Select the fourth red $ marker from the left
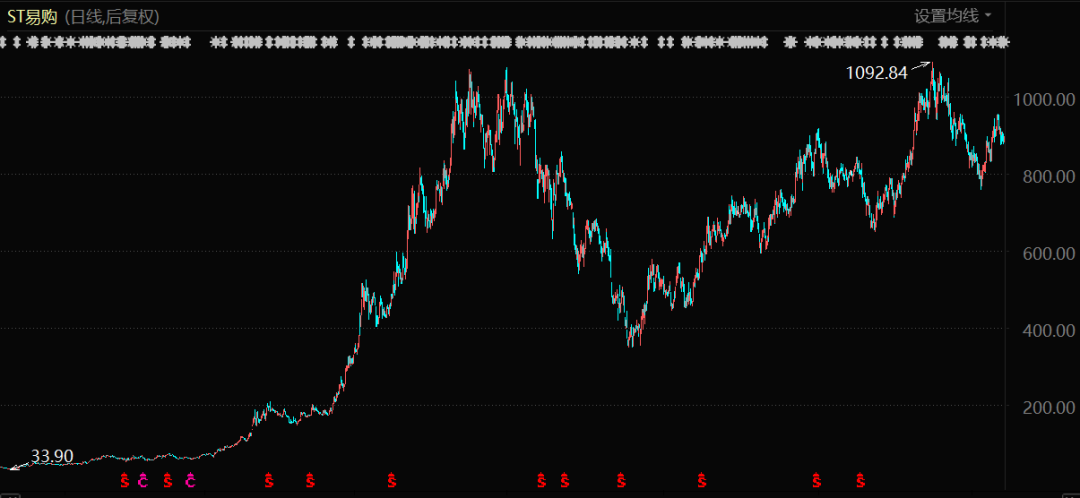The height and width of the screenshot is (498, 1080). tap(310, 481)
